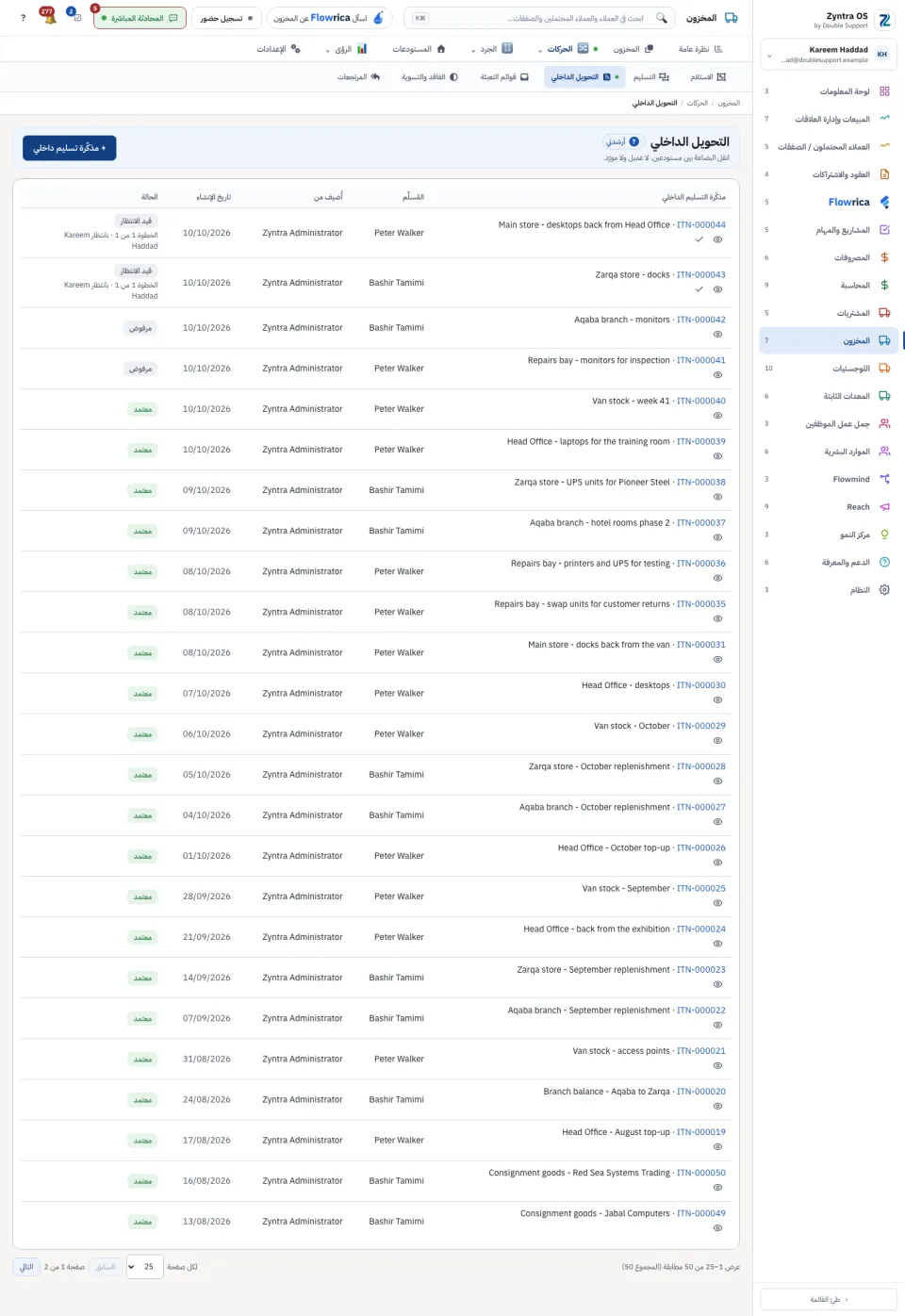Open the Flowrica sidebar module
This screenshot has height=1316, width=905.
pyautogui.click(x=829, y=202)
